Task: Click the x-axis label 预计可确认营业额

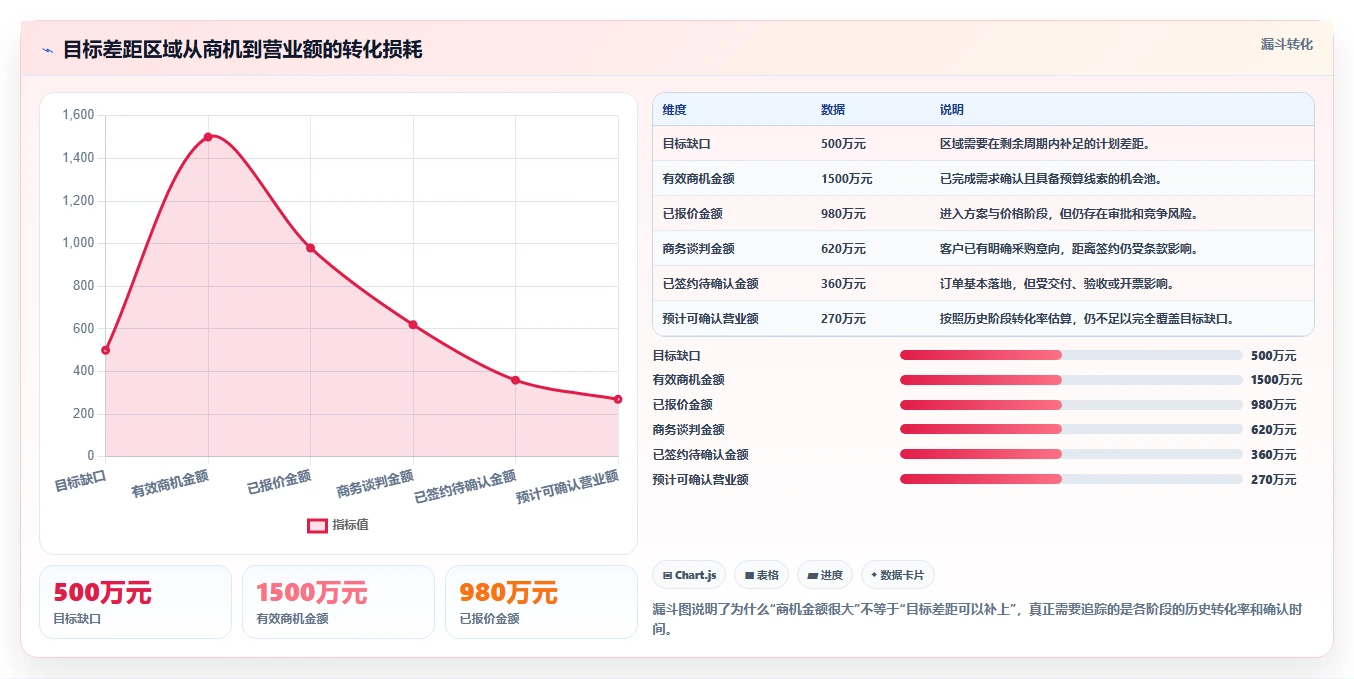Action: (567, 487)
